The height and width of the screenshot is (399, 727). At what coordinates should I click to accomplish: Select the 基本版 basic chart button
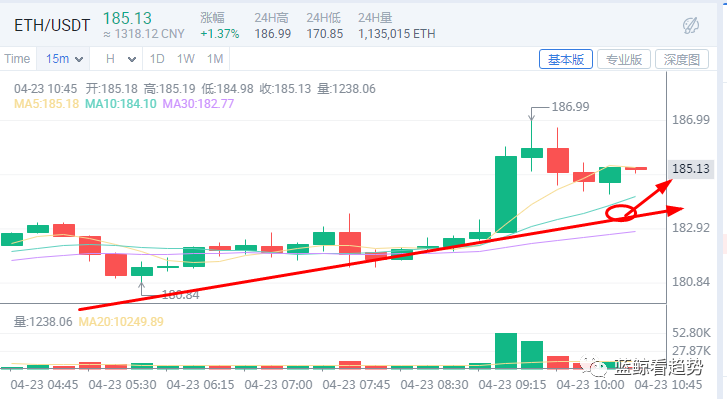pos(566,59)
